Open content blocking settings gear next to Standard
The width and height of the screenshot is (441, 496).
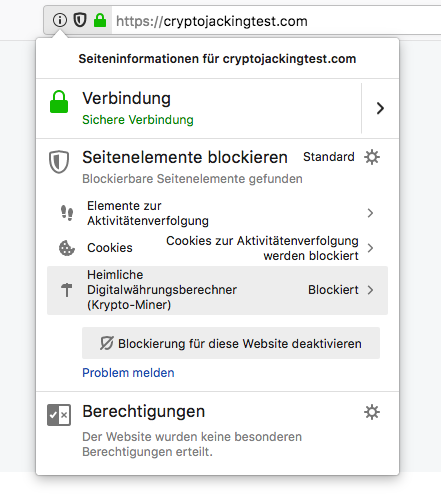click(x=372, y=157)
